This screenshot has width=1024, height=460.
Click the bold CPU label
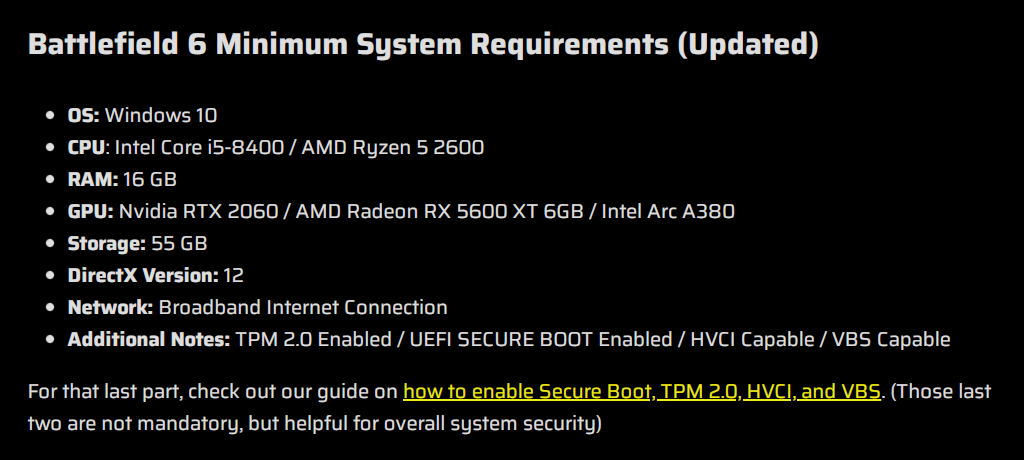(86, 147)
